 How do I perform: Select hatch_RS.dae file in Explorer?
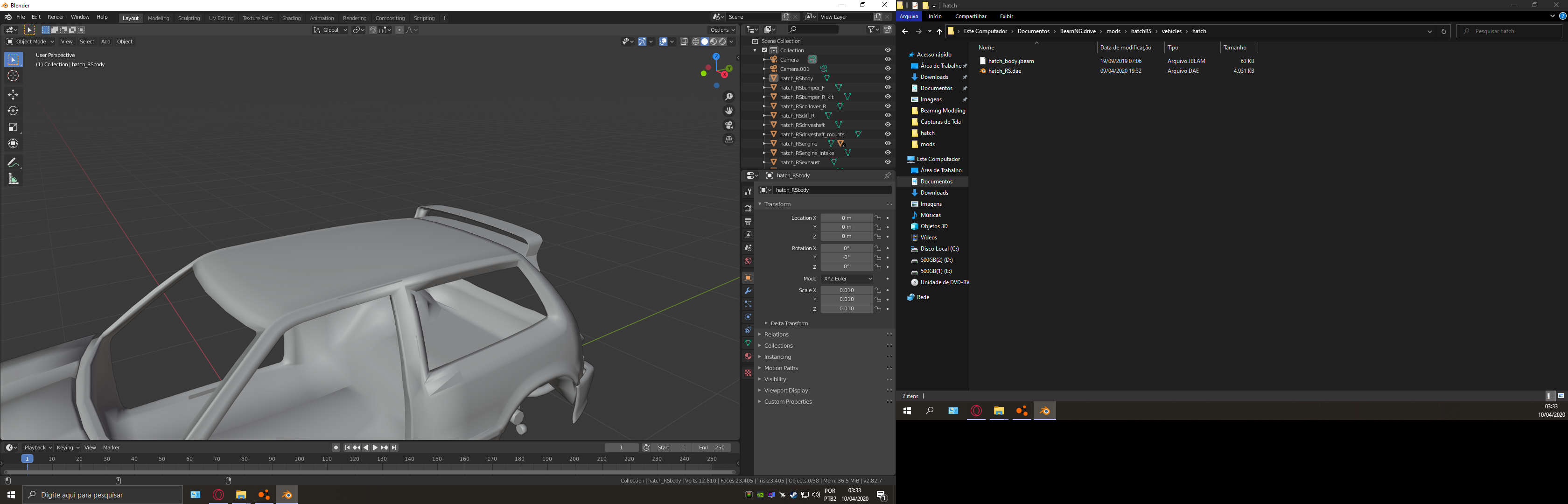pos(1004,71)
